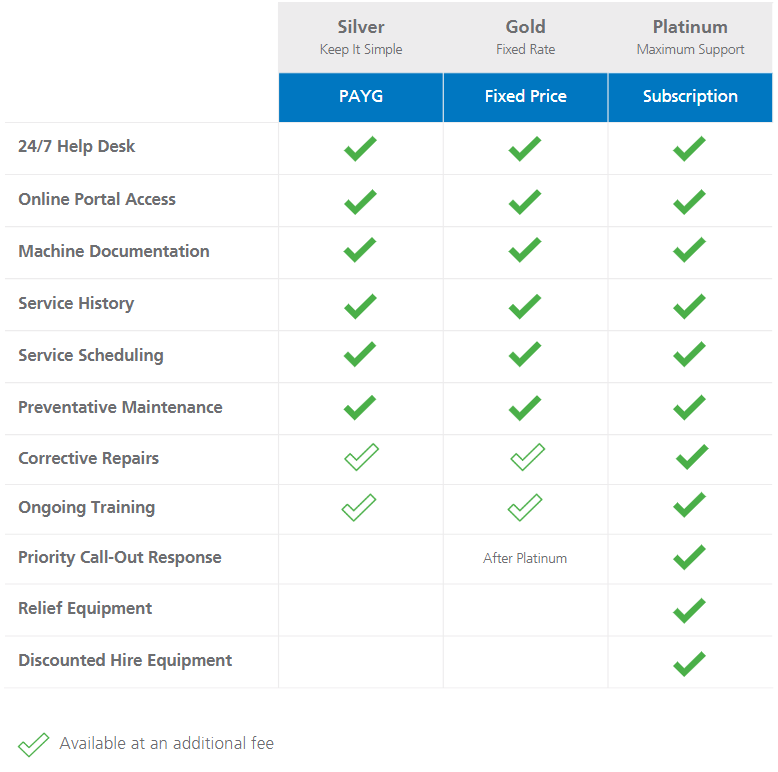The height and width of the screenshot is (772, 778).
Task: Click the Gold tier heading
Action: pyautogui.click(x=525, y=27)
